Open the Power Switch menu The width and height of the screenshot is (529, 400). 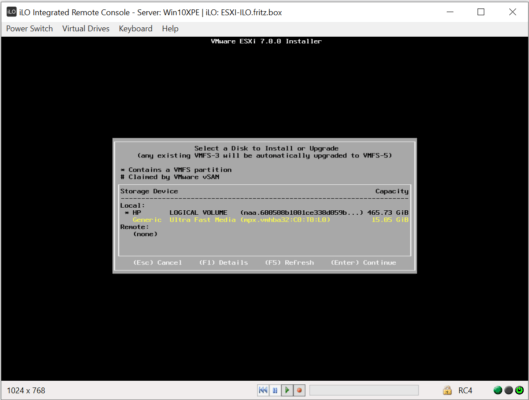29,29
